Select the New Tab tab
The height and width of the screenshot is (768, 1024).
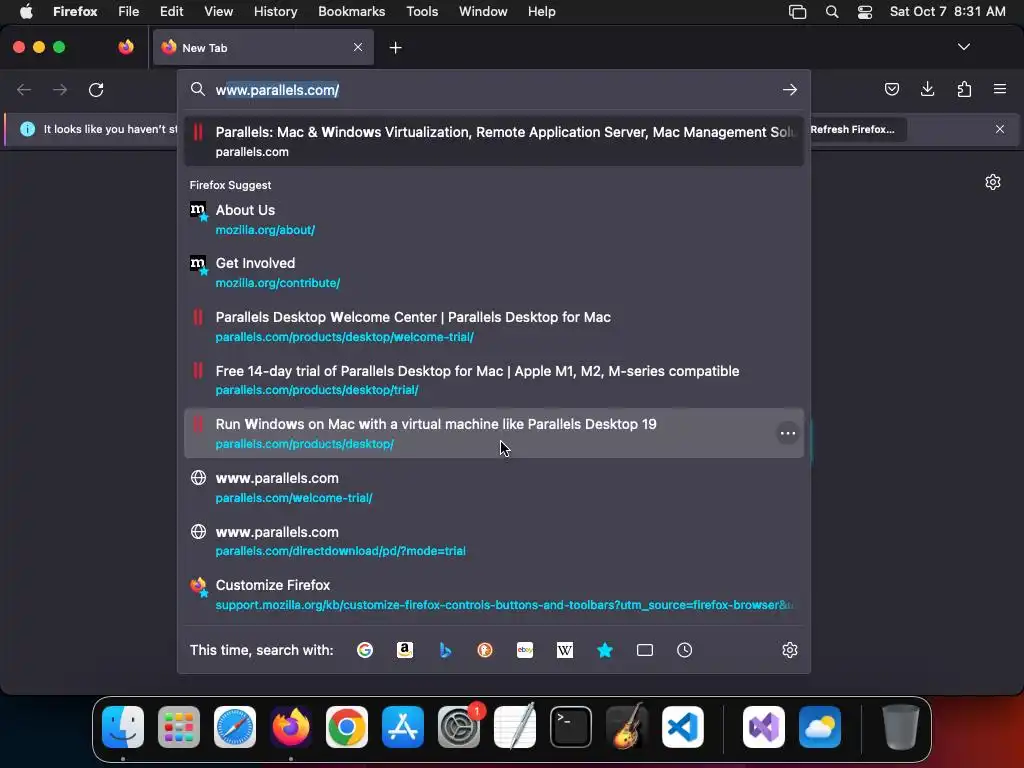pos(263,47)
